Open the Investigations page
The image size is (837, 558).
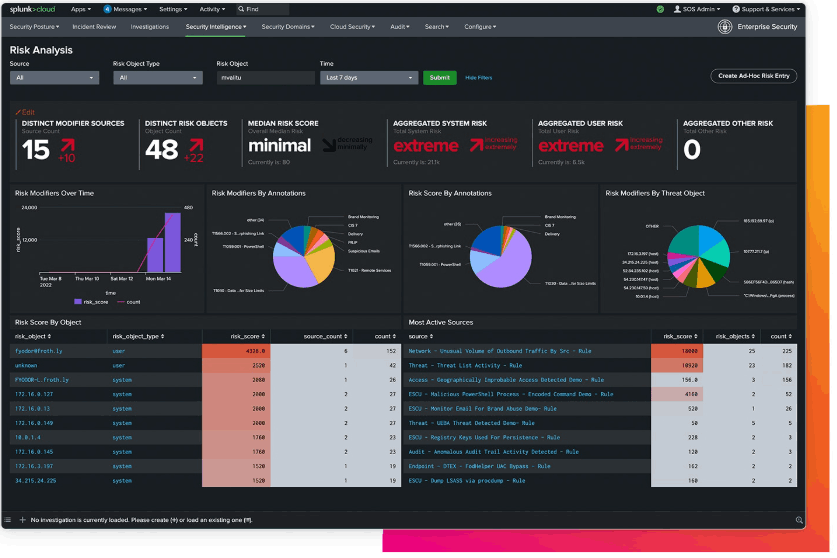149,27
